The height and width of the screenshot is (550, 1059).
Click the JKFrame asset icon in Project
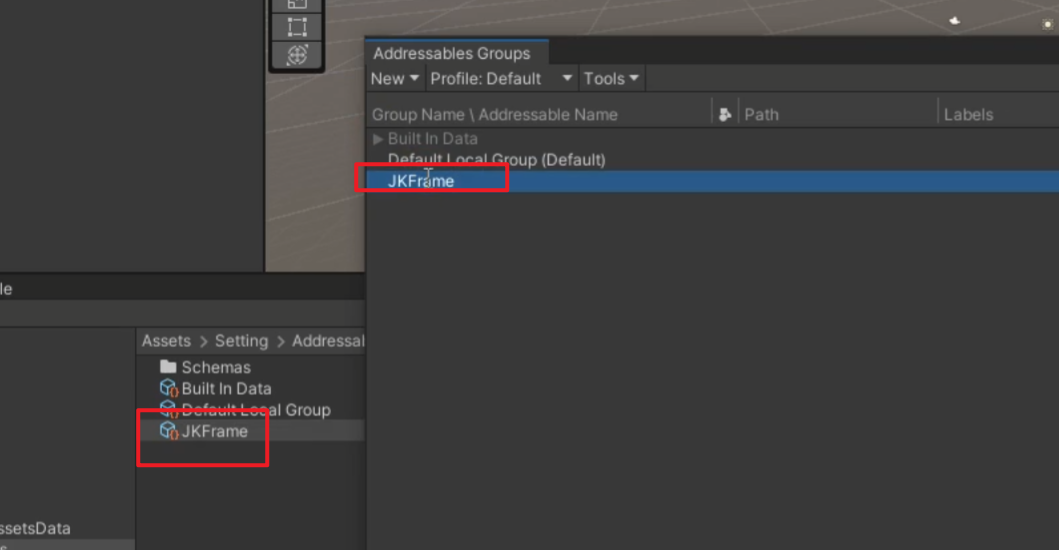point(168,431)
